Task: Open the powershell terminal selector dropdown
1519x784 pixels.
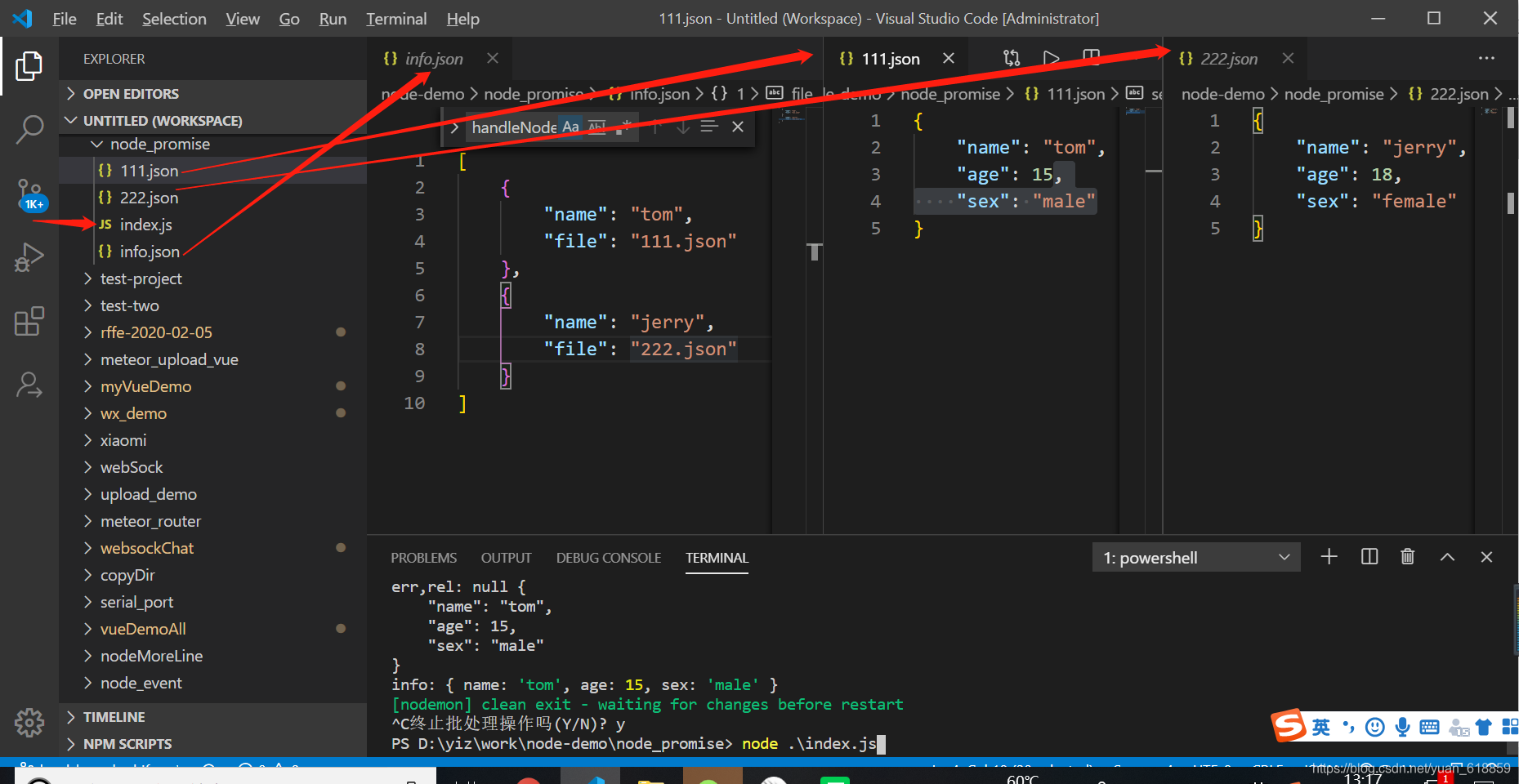Action: (1196, 557)
